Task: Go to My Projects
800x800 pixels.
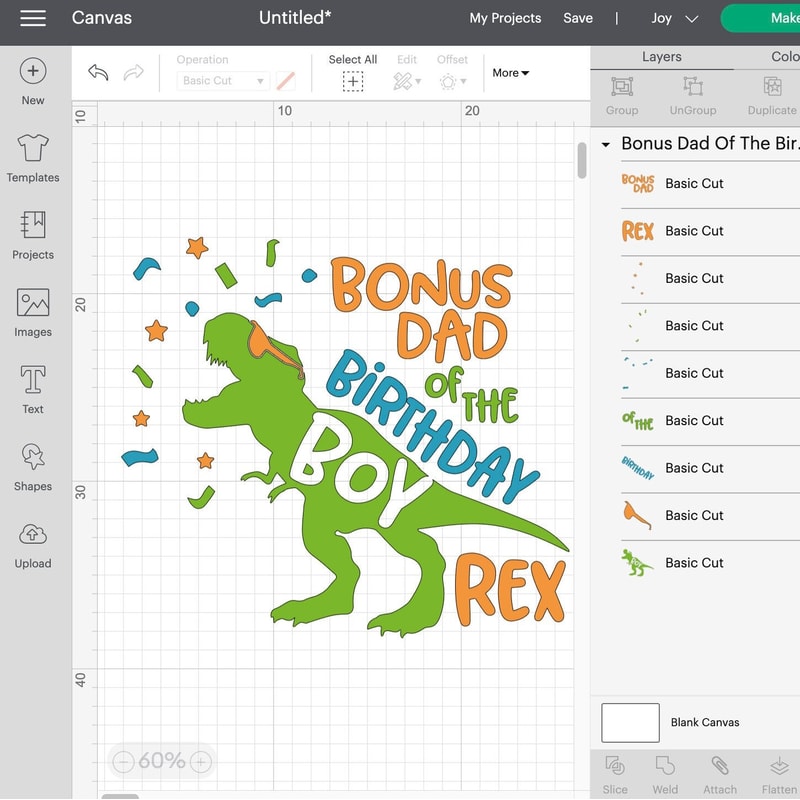Action: tap(506, 17)
